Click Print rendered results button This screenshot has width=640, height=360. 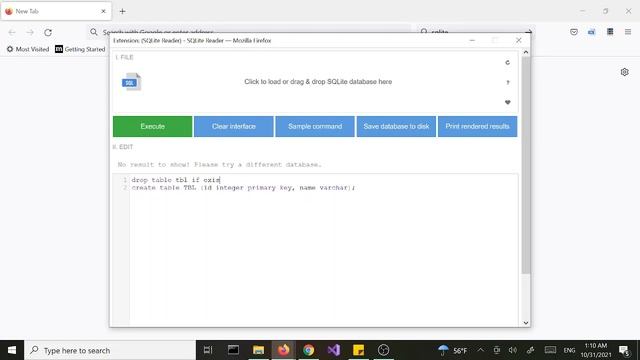click(478, 127)
